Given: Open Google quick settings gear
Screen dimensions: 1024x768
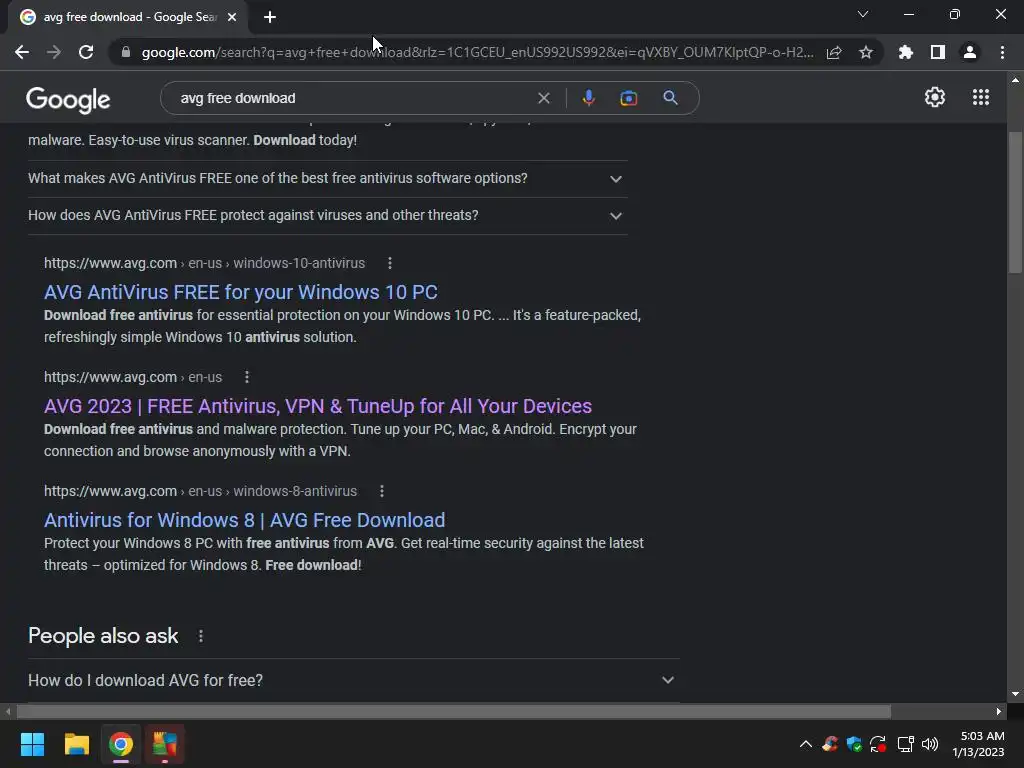Looking at the screenshot, I should [935, 97].
